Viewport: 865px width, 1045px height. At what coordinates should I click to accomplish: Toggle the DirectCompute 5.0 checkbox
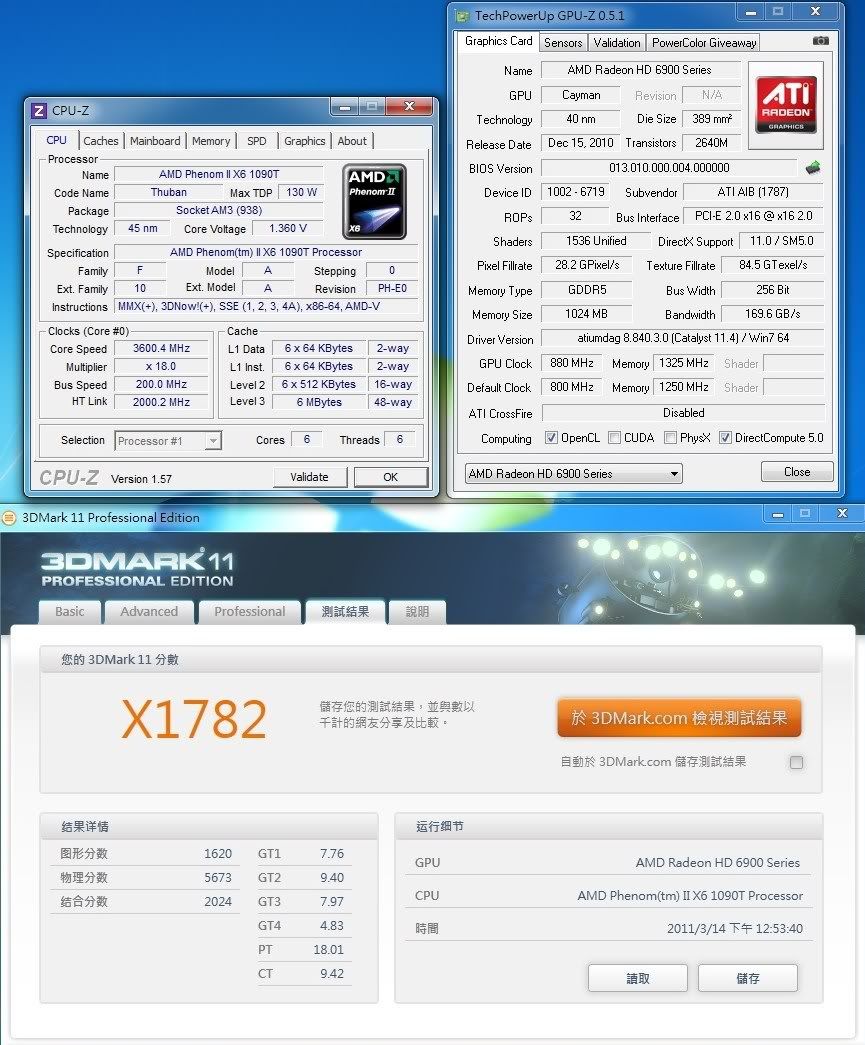725,438
